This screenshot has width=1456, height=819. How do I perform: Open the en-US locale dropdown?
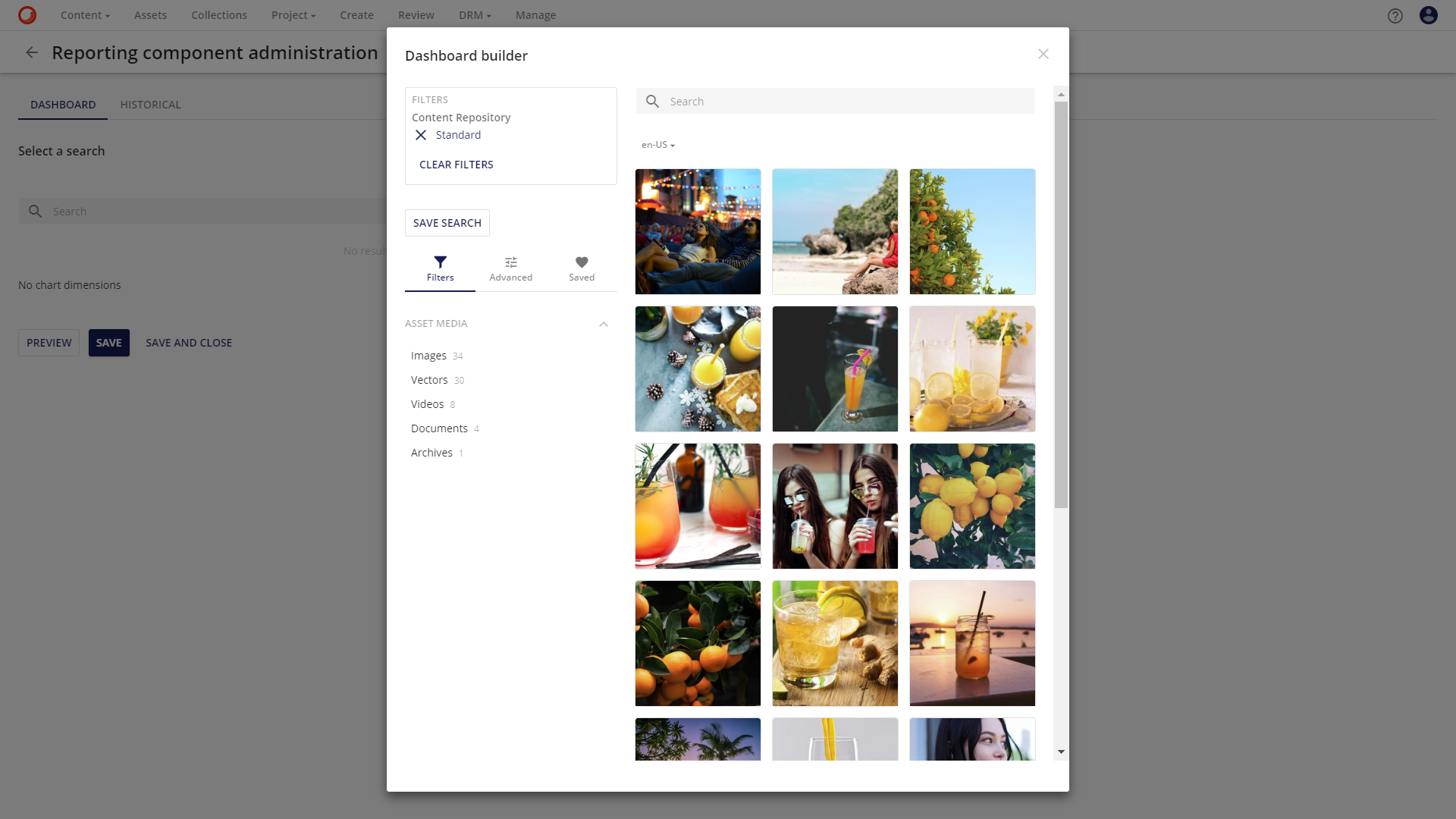pyautogui.click(x=657, y=144)
